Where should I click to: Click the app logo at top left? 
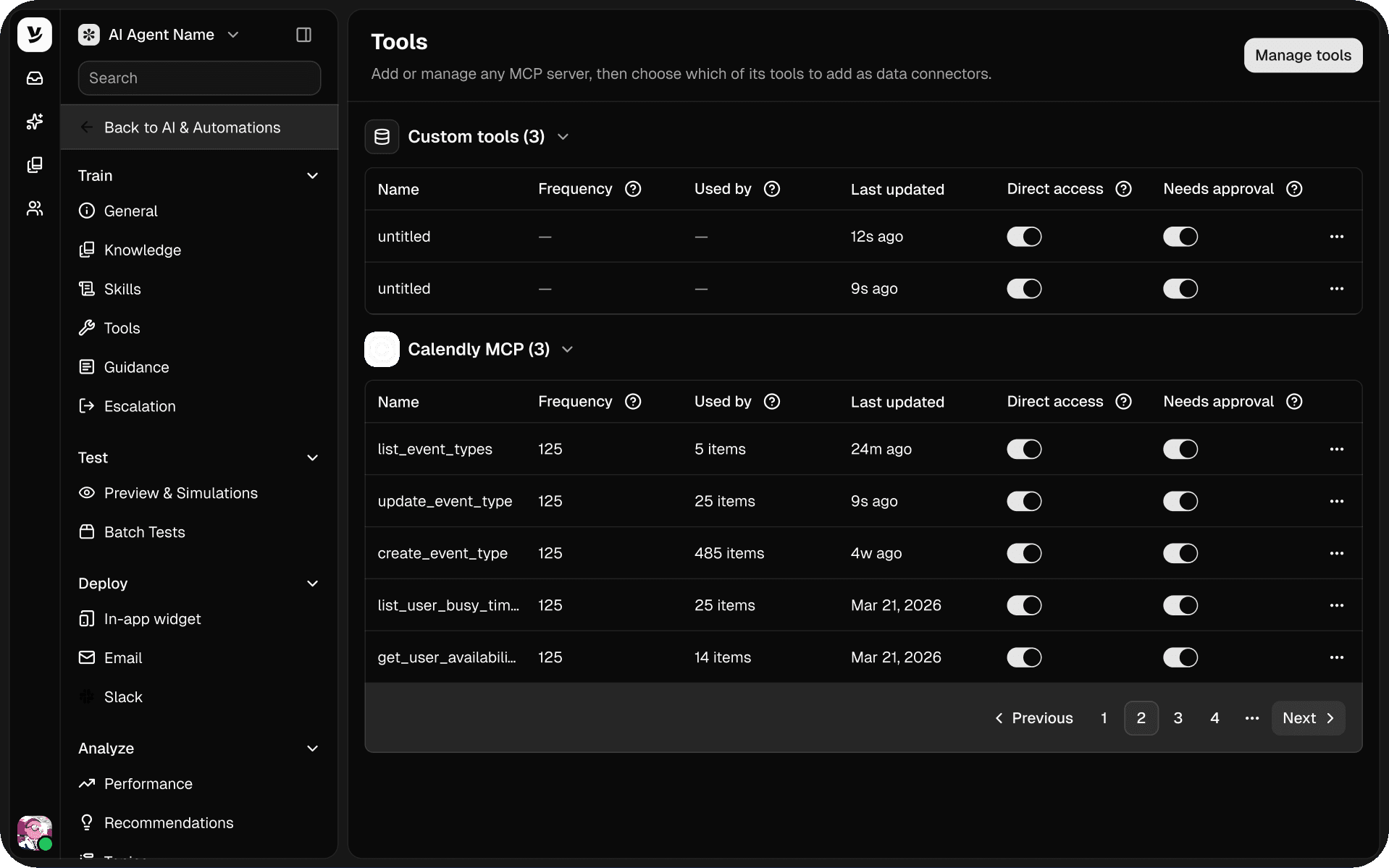35,35
